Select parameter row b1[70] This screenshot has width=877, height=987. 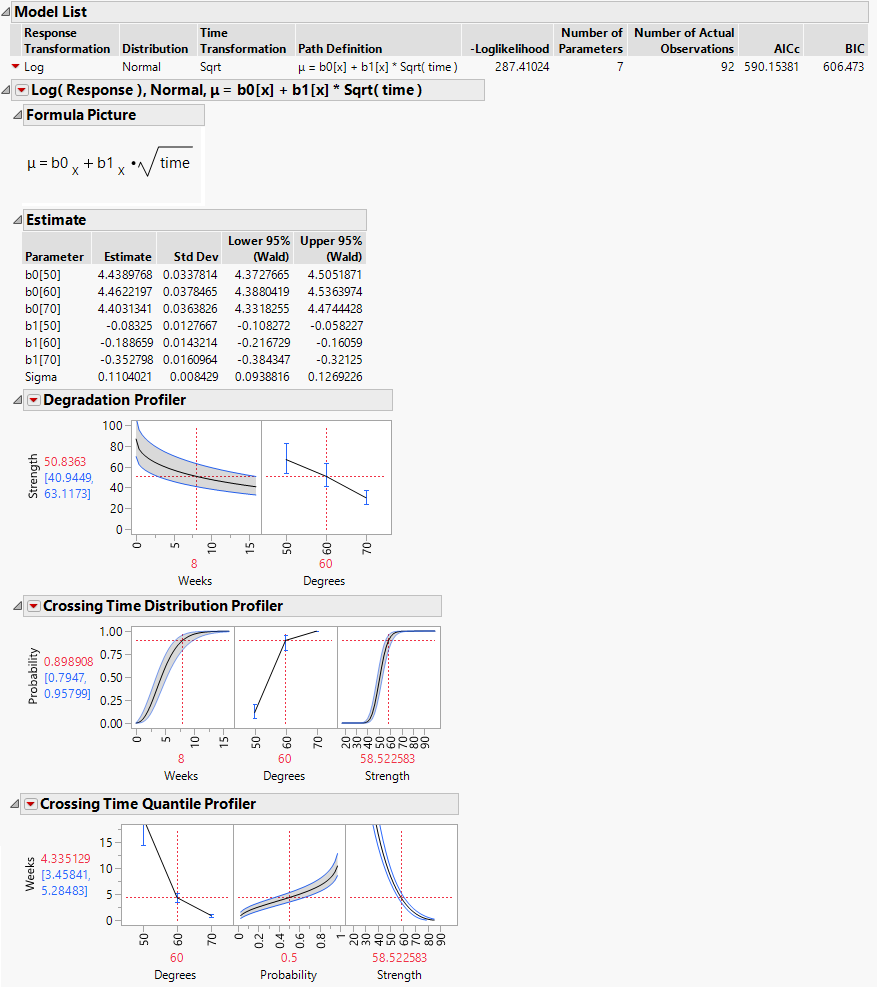point(193,360)
